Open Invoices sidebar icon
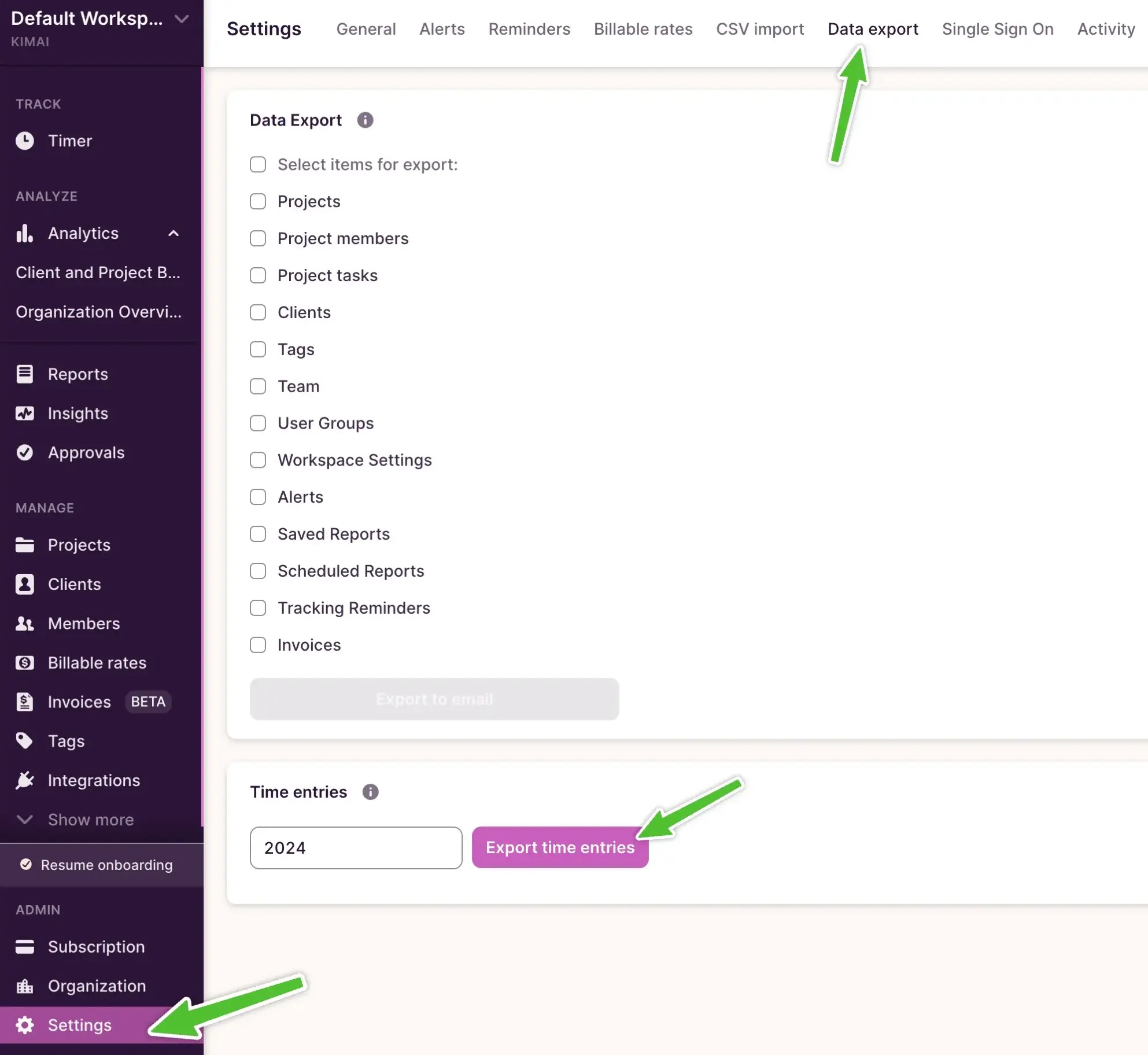The image size is (1148, 1055). 24,702
